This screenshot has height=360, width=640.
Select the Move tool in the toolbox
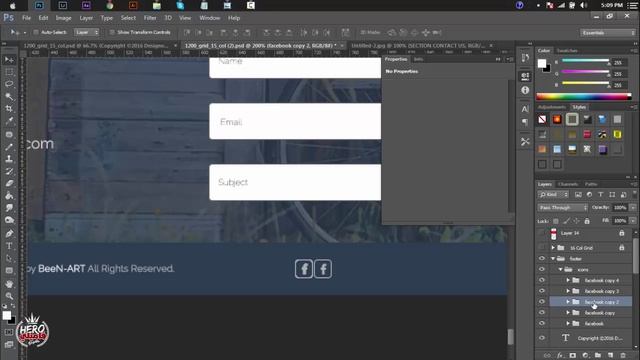[x=9, y=60]
